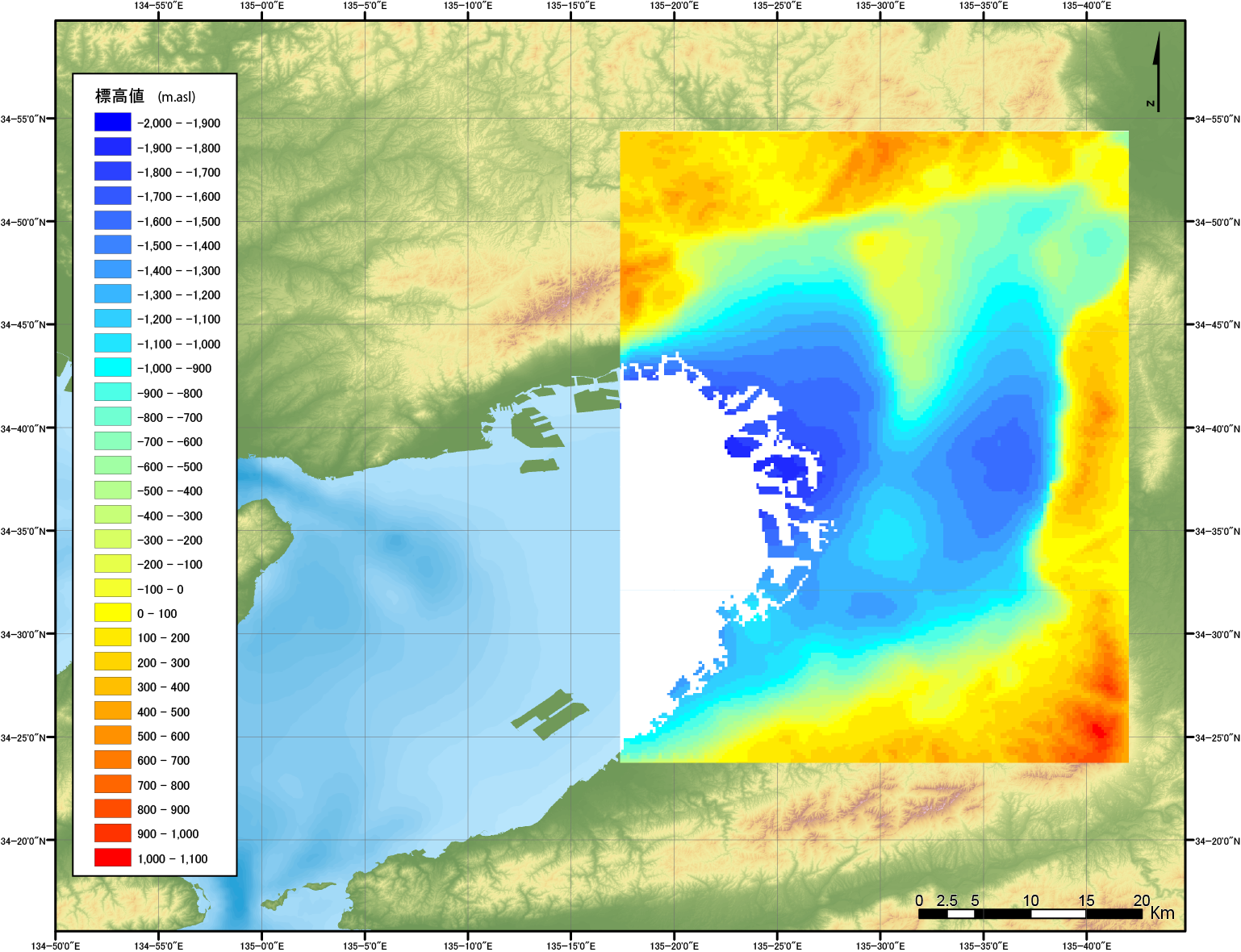Click the 0 mark on the scale bar
1241x952 pixels.
tap(919, 900)
